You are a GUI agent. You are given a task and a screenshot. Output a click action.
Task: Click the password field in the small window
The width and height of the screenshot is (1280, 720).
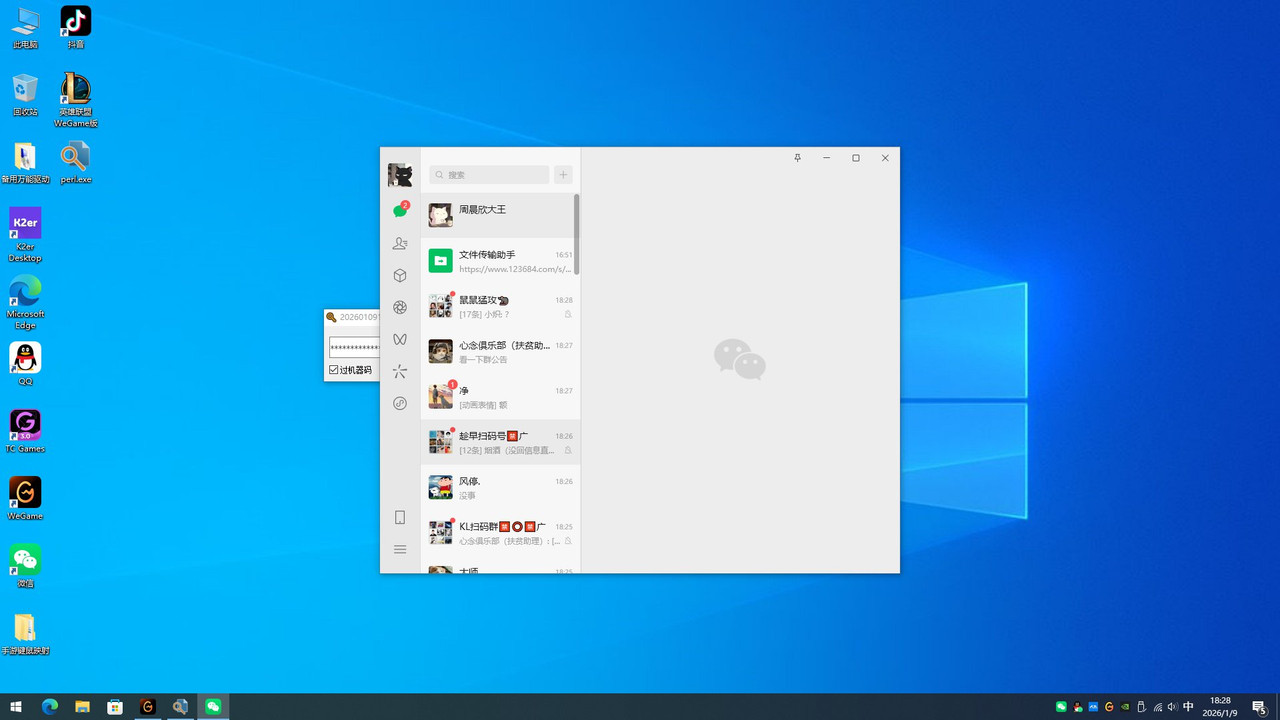355,347
